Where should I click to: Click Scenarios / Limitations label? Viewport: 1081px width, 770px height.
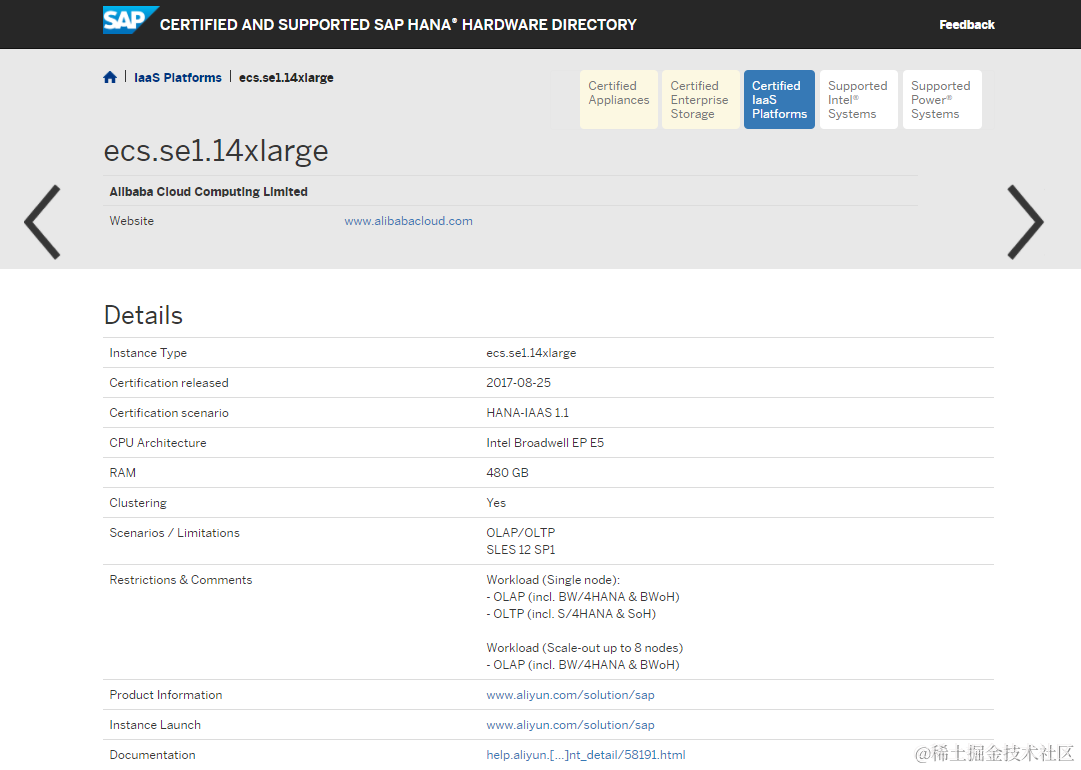pos(174,533)
